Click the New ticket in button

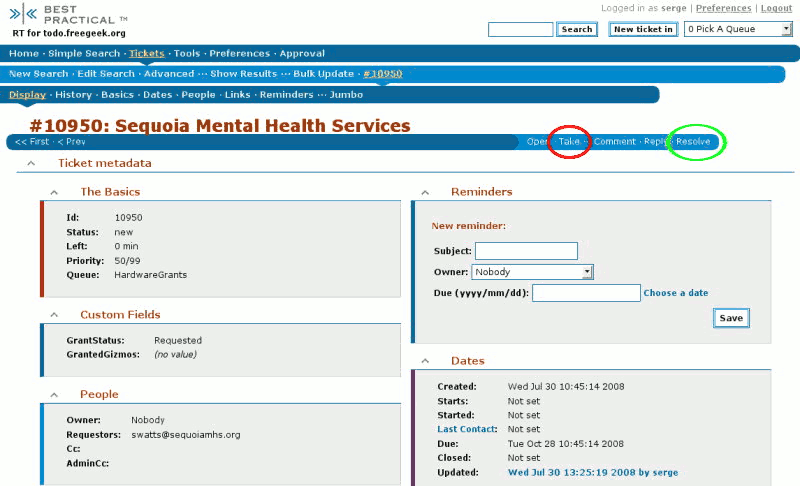643,30
